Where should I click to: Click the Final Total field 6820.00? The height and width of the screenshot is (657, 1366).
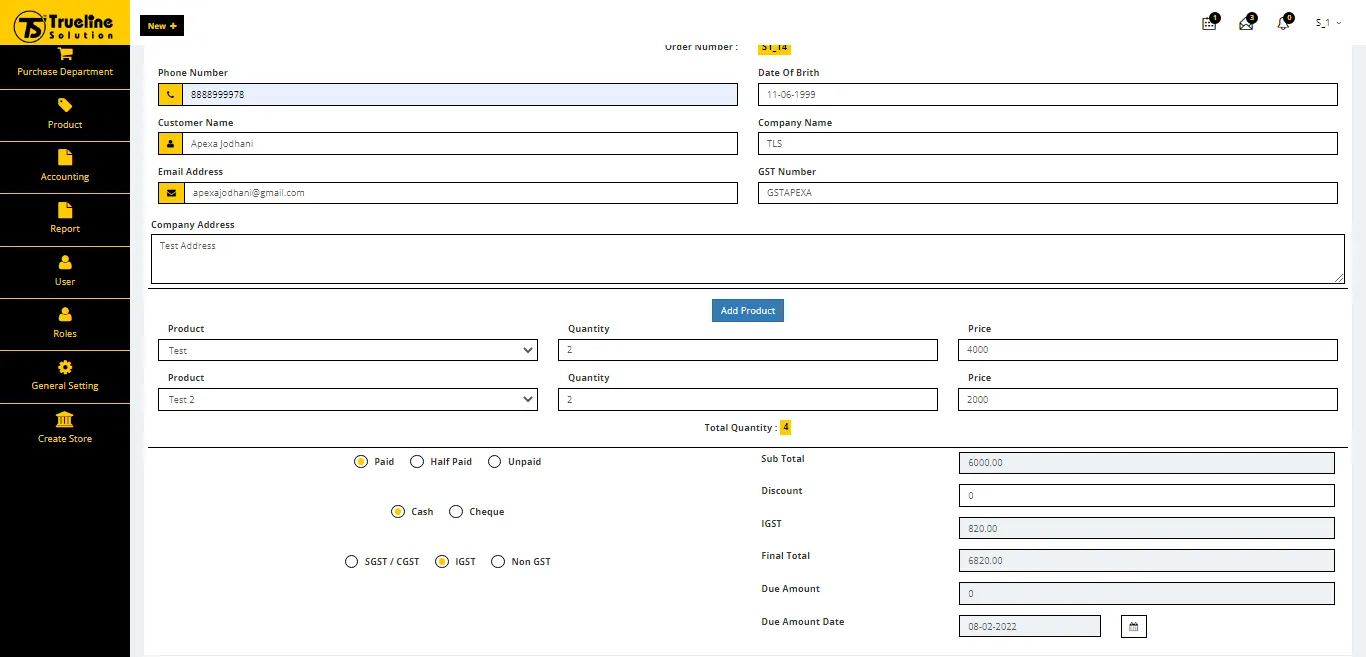(1147, 561)
